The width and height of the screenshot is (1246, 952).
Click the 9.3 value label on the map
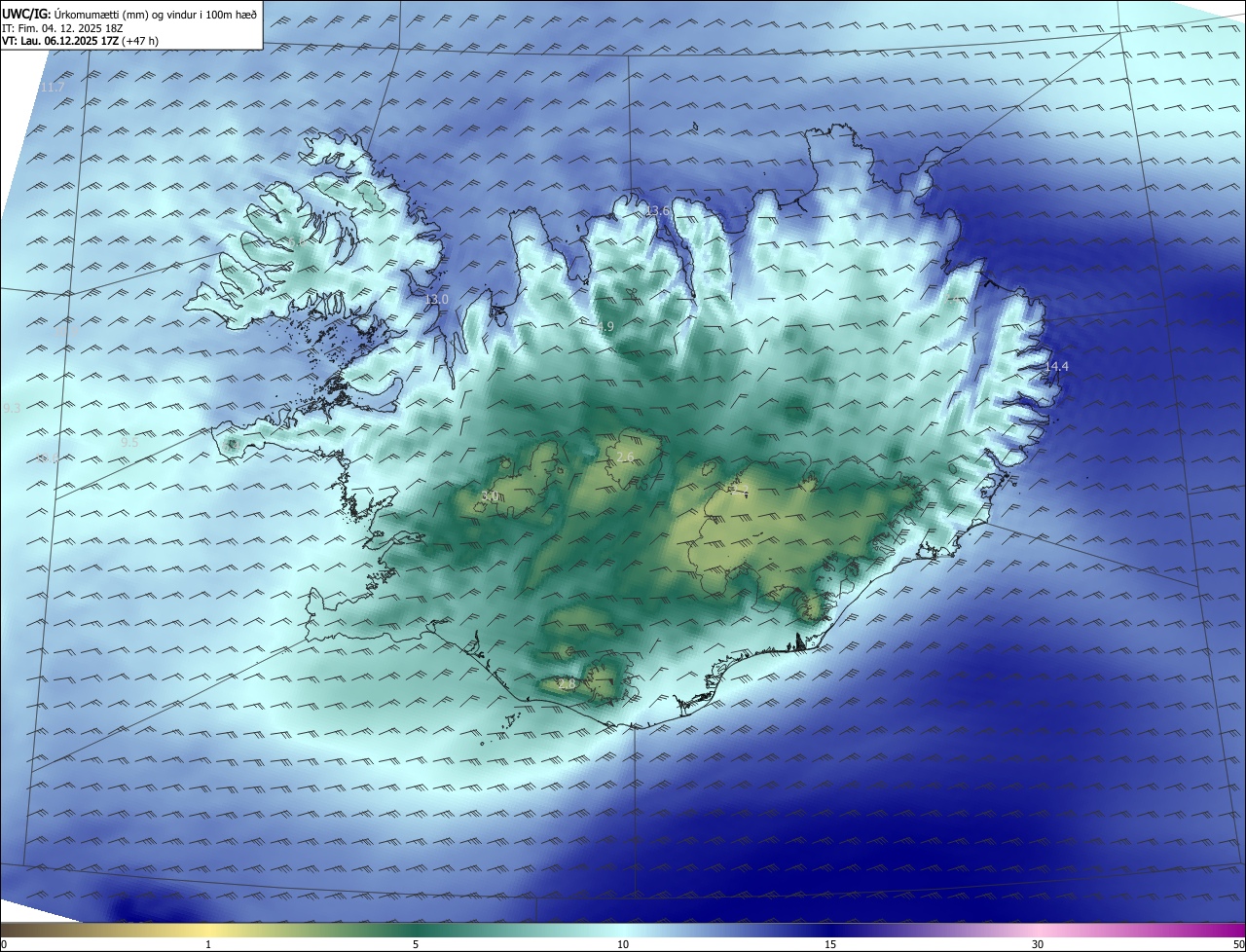[12, 409]
